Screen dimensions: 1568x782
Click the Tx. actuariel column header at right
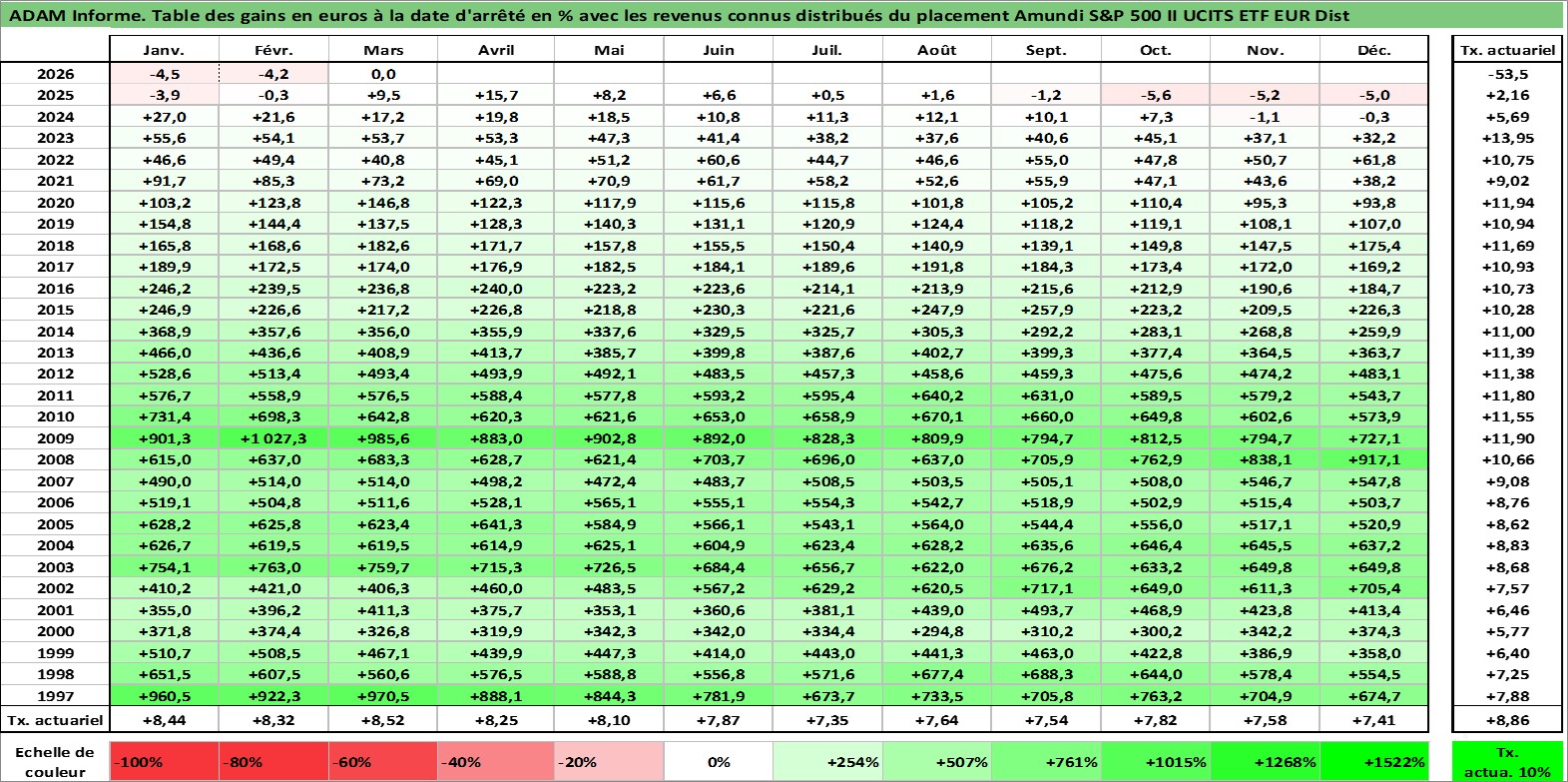tap(1507, 50)
